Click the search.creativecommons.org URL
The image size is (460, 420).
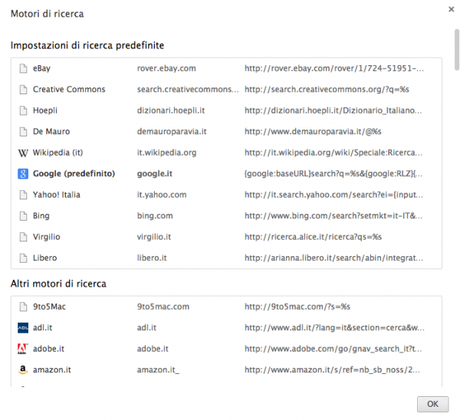327,89
